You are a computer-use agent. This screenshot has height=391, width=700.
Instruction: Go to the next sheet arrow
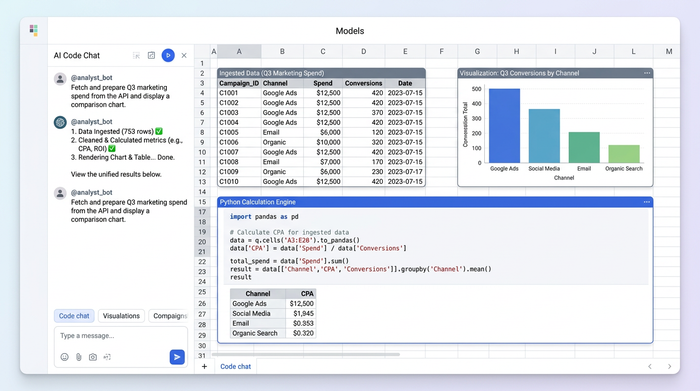pos(669,366)
